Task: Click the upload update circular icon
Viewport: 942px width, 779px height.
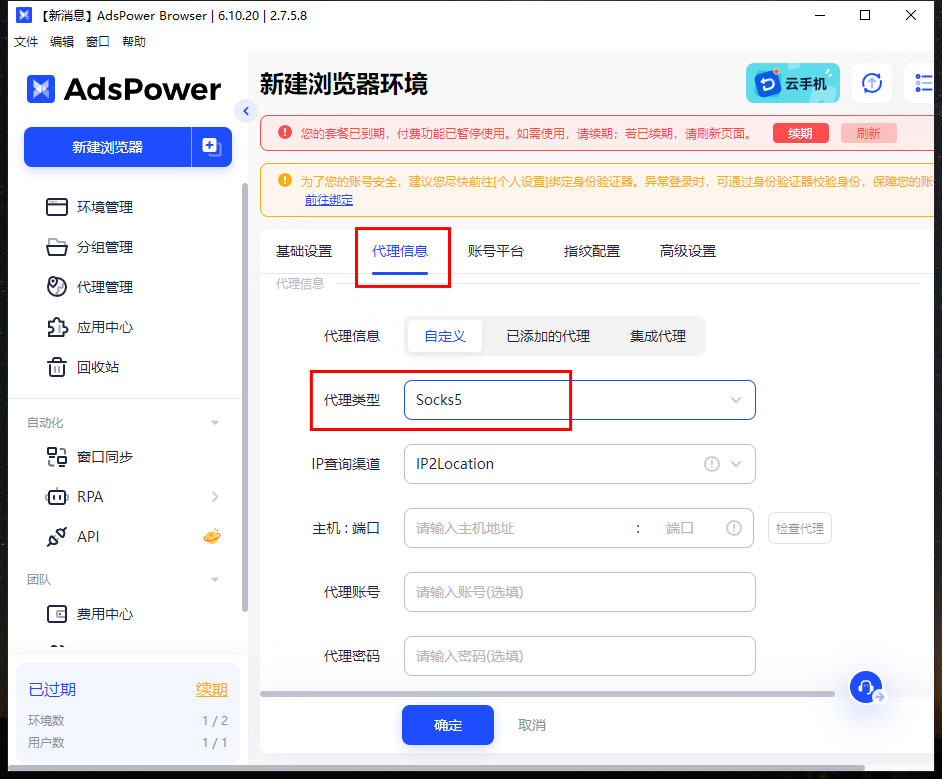Action: coord(872,83)
